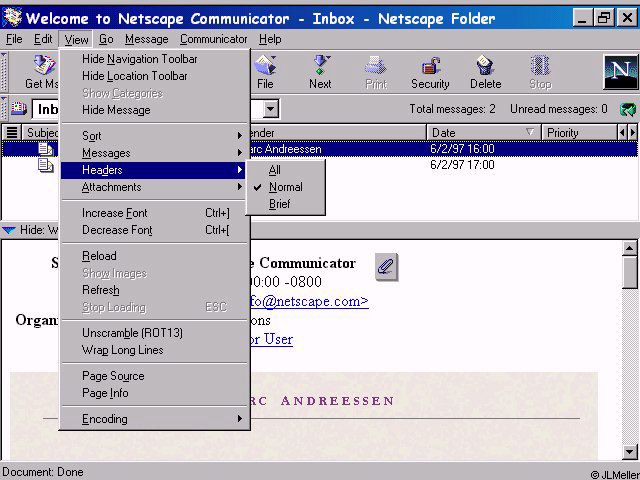The width and height of the screenshot is (640, 480).
Task: Open the Help menu
Action: point(270,39)
